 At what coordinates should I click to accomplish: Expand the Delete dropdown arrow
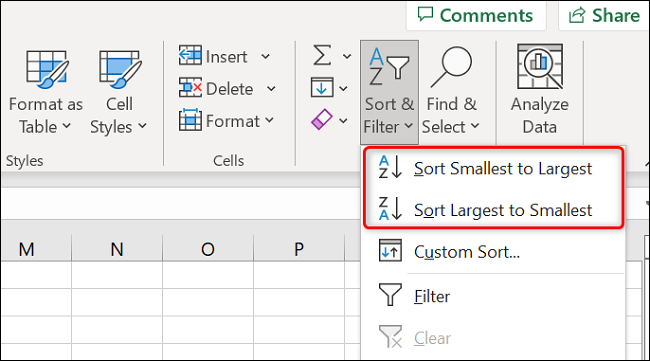(271, 88)
